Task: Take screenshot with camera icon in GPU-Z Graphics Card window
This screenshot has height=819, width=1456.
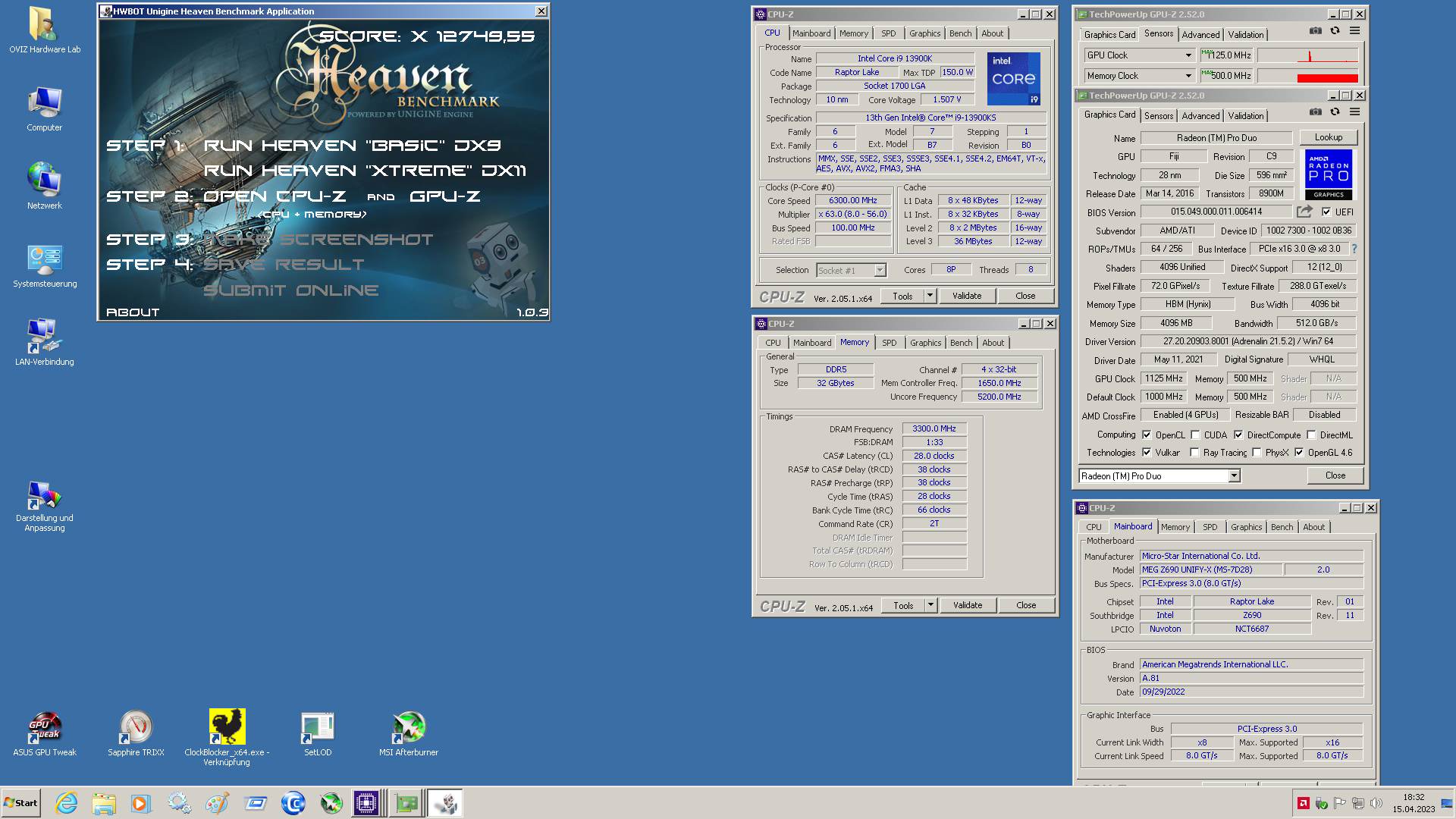Action: click(1316, 111)
